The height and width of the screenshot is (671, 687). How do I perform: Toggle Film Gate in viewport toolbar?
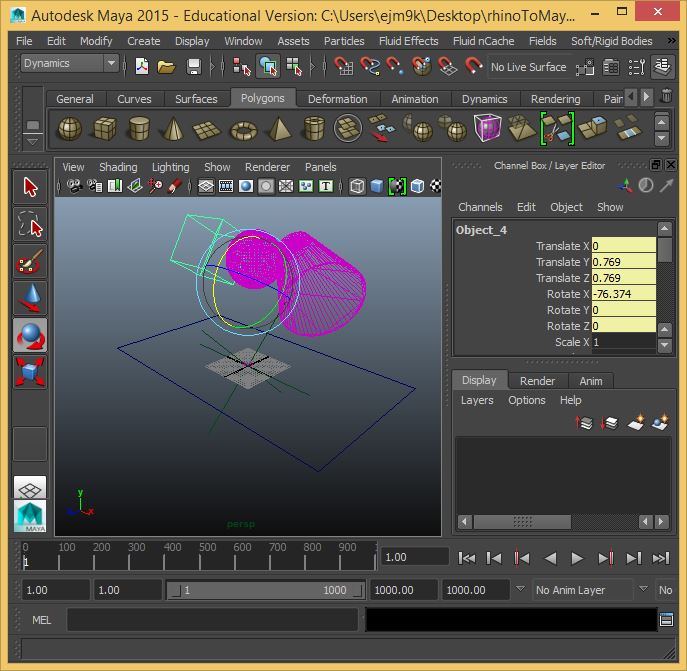pyautogui.click(x=226, y=186)
